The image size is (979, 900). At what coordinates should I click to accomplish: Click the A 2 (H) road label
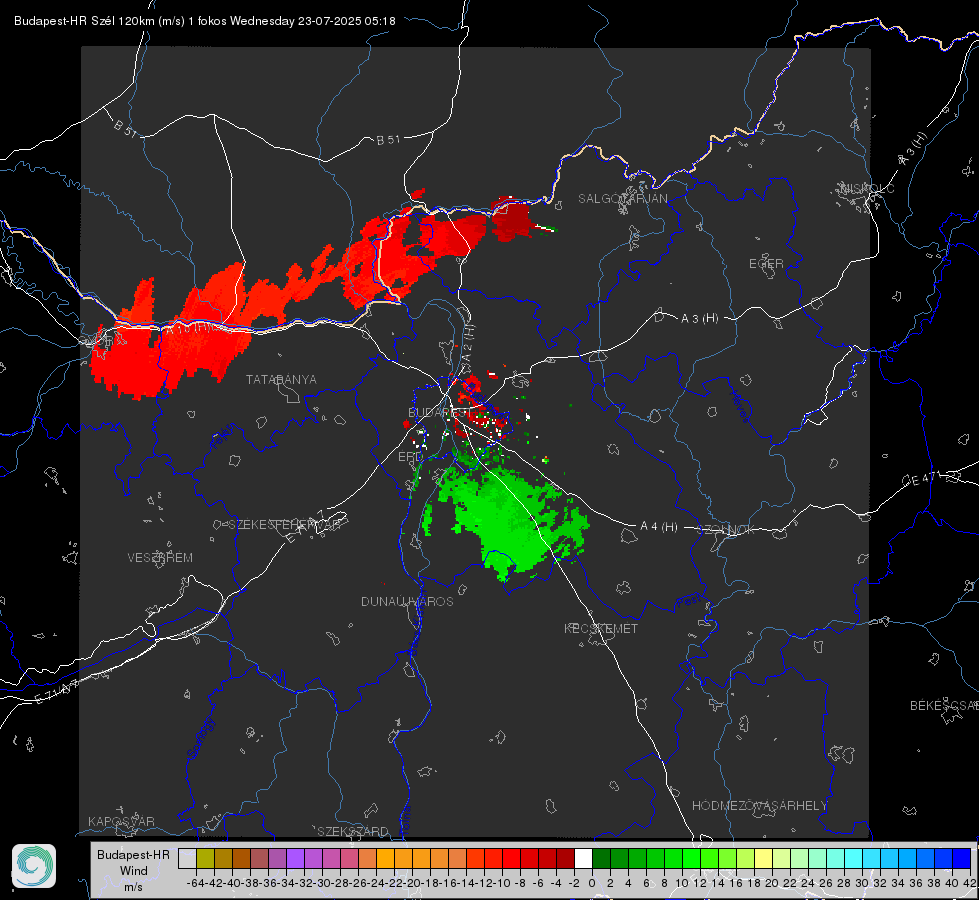click(x=468, y=342)
